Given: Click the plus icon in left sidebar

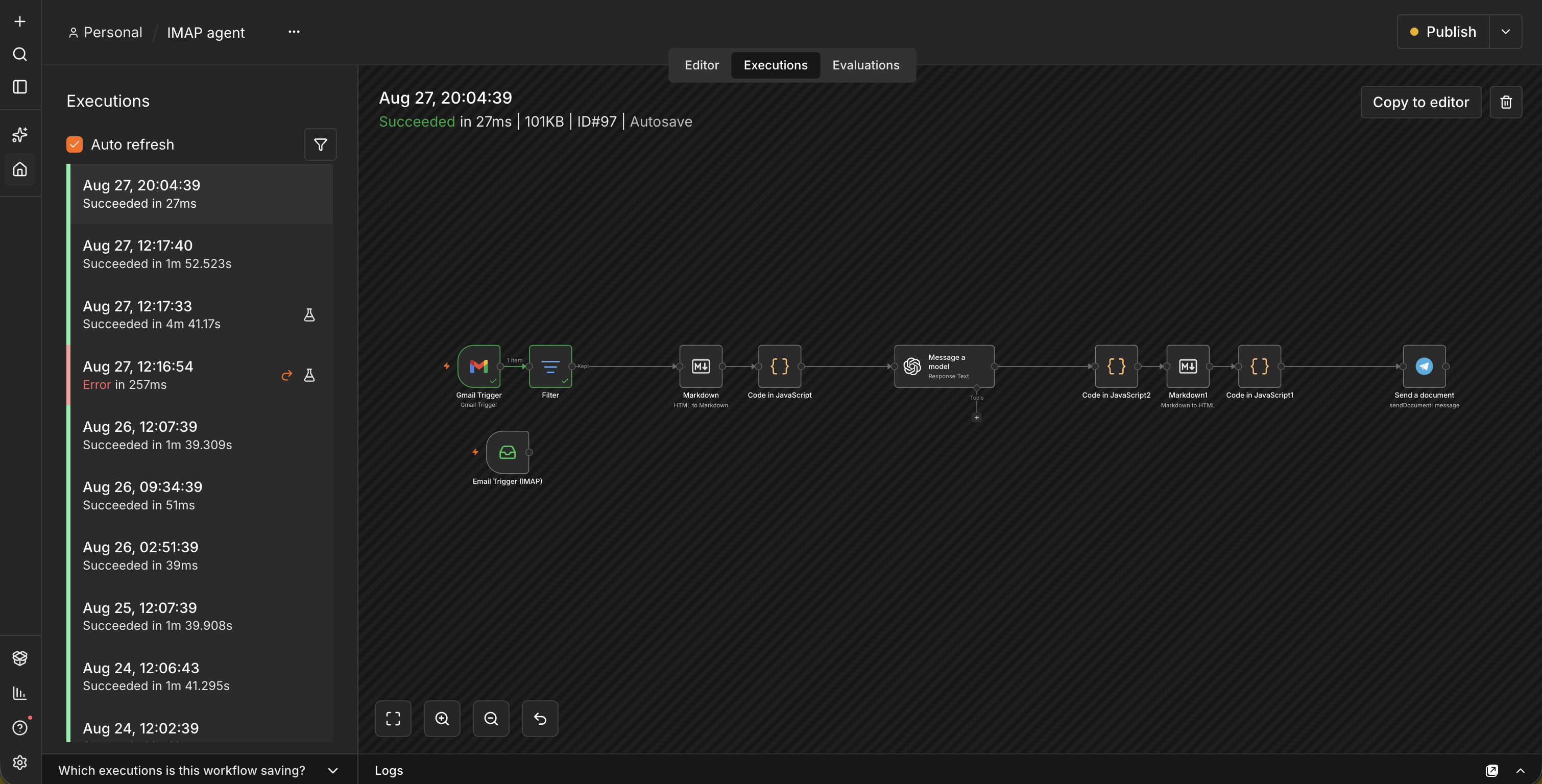Looking at the screenshot, I should (x=20, y=21).
